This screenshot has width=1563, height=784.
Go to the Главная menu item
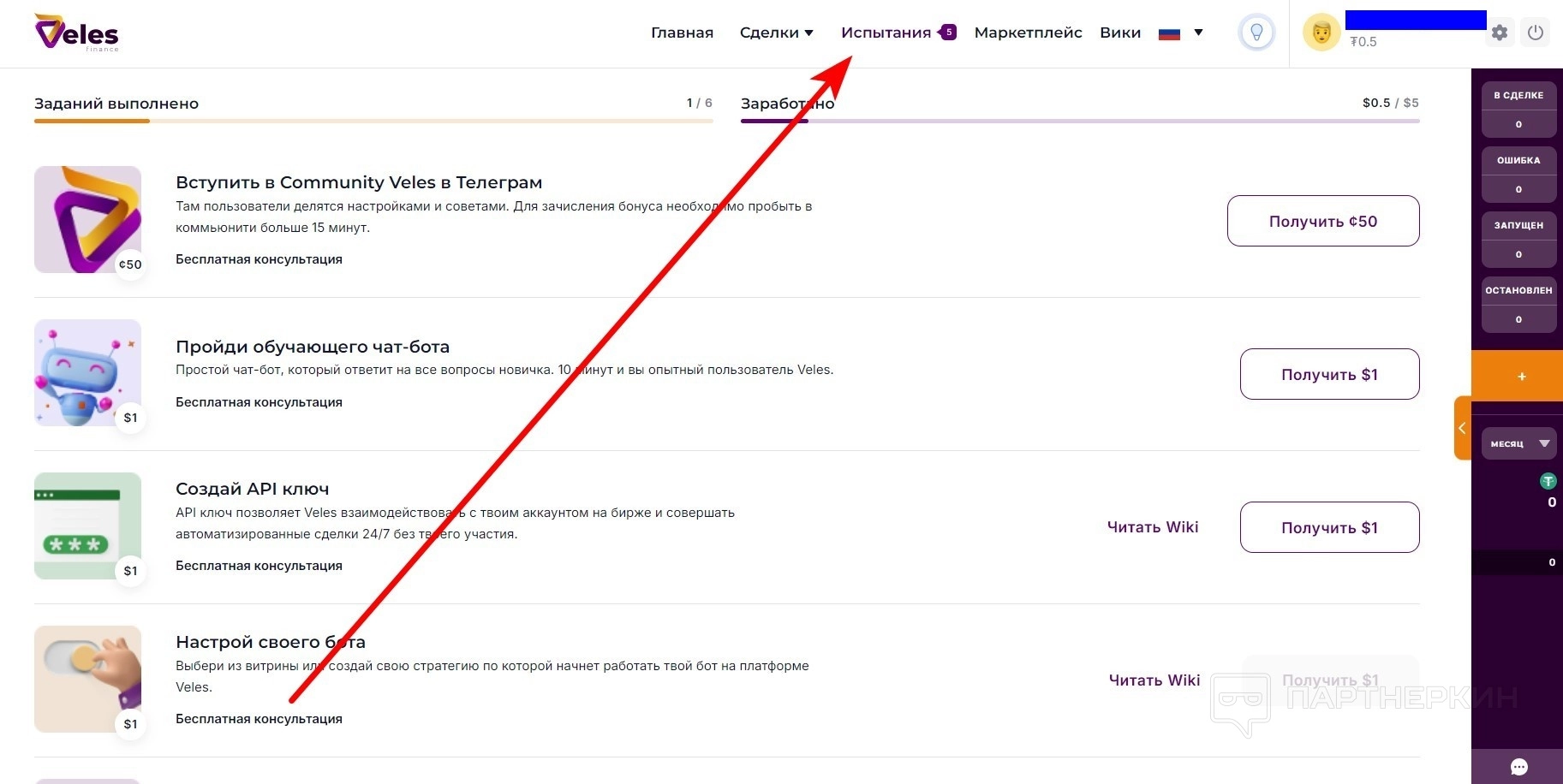[x=682, y=33]
